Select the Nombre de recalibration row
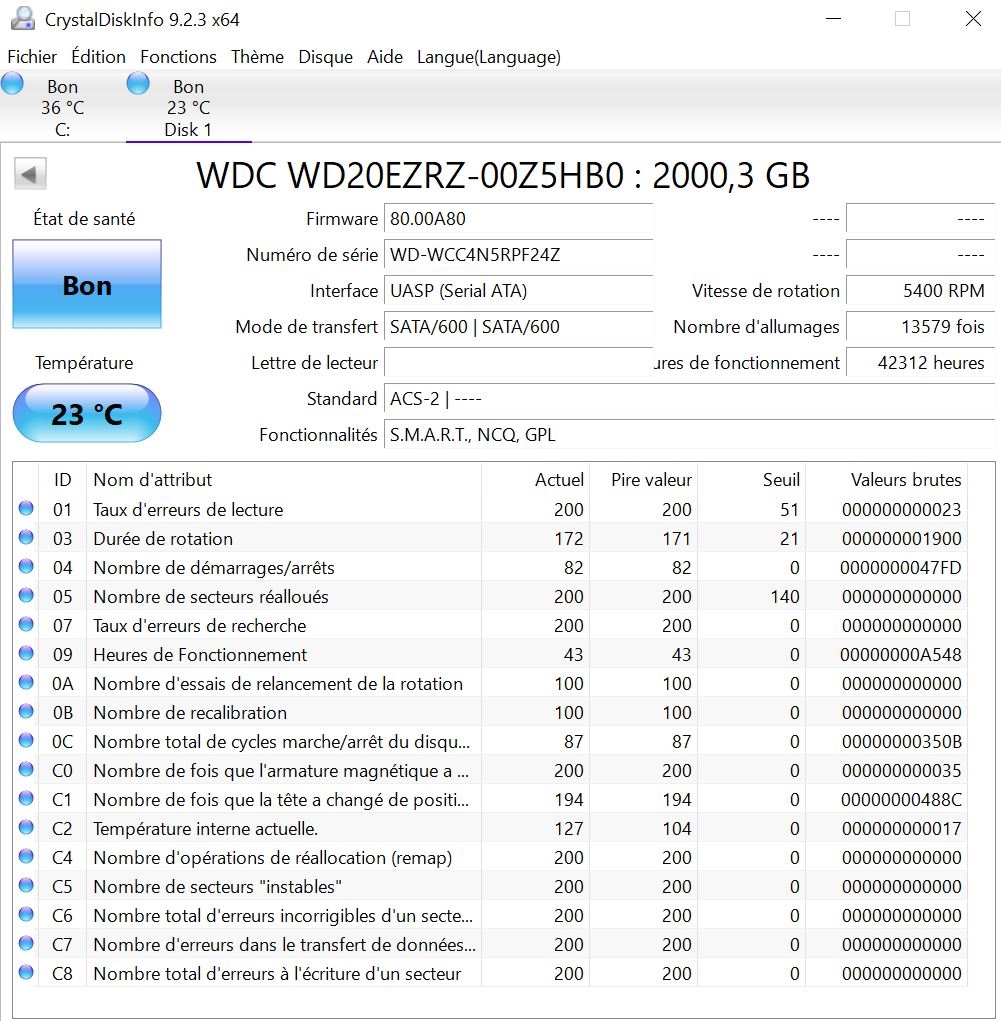The image size is (1001, 1021). pyautogui.click(x=490, y=712)
